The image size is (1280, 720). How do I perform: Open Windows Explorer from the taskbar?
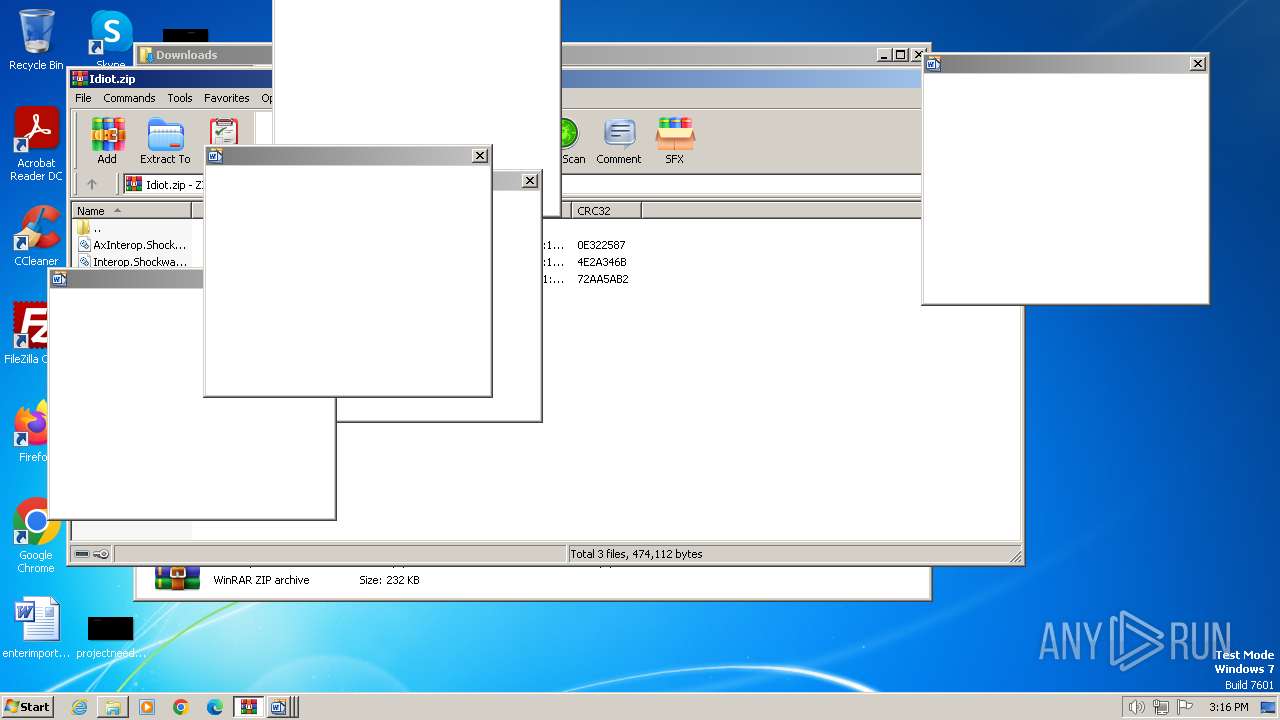pyautogui.click(x=113, y=707)
